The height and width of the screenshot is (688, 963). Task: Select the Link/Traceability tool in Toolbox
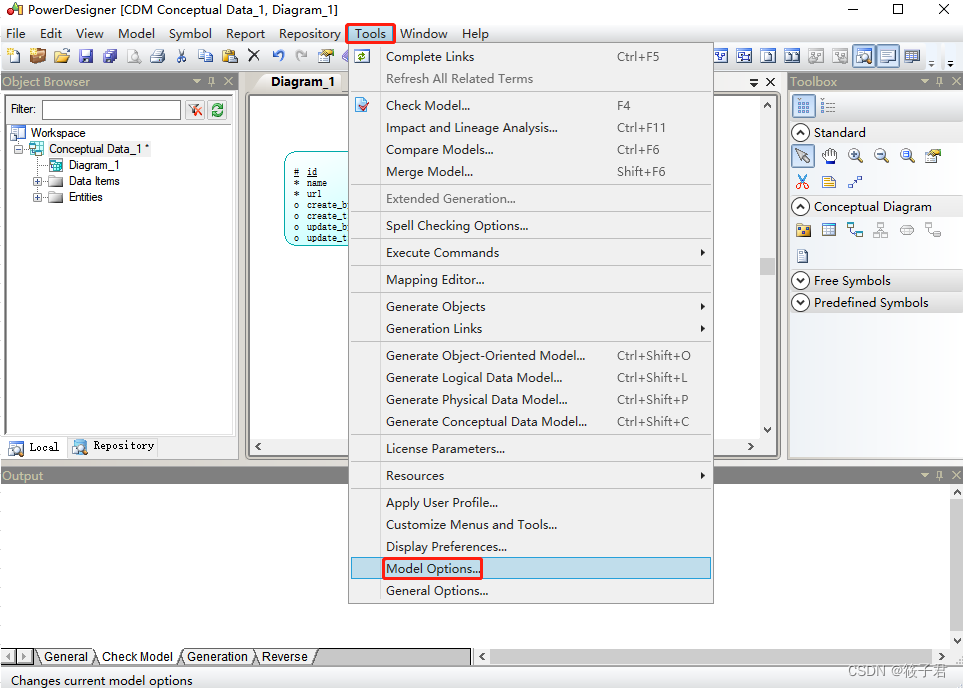(x=855, y=182)
